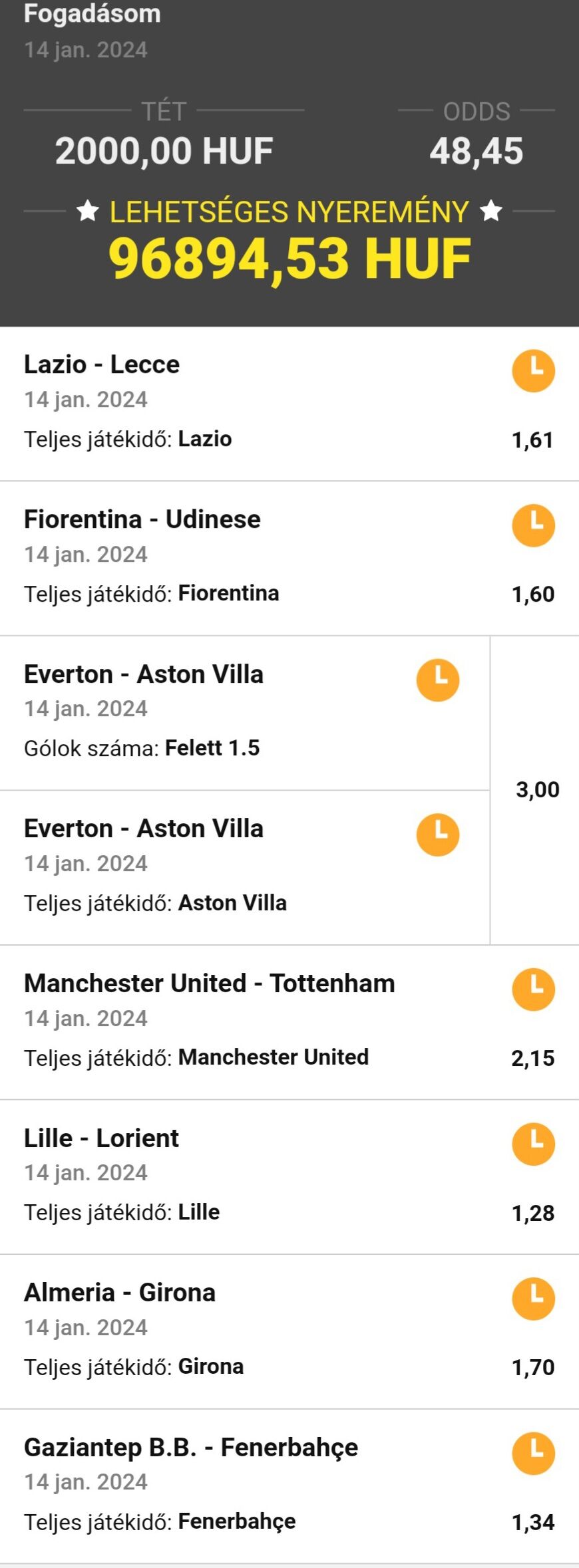Click the pending clock icon for Fiorentina - Udinese
579x1568 pixels.
(533, 525)
